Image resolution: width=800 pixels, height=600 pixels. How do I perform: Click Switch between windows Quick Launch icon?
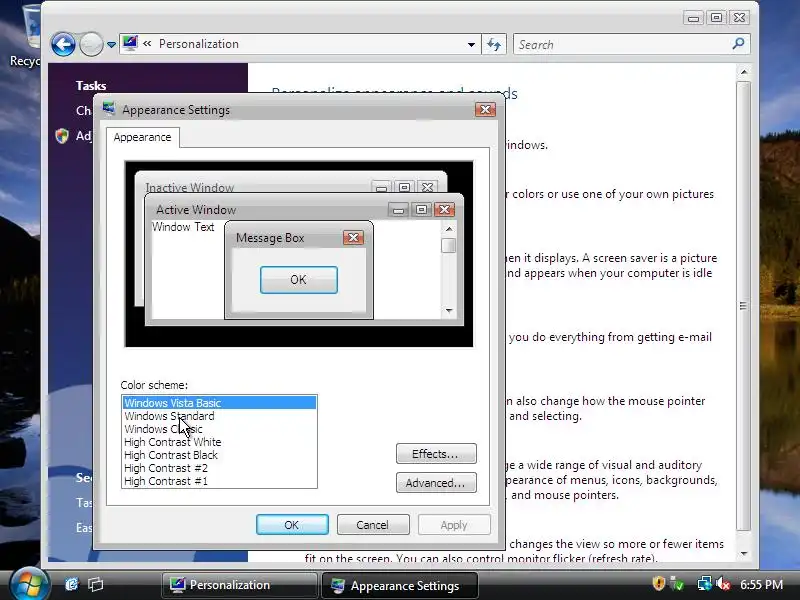(x=95, y=584)
